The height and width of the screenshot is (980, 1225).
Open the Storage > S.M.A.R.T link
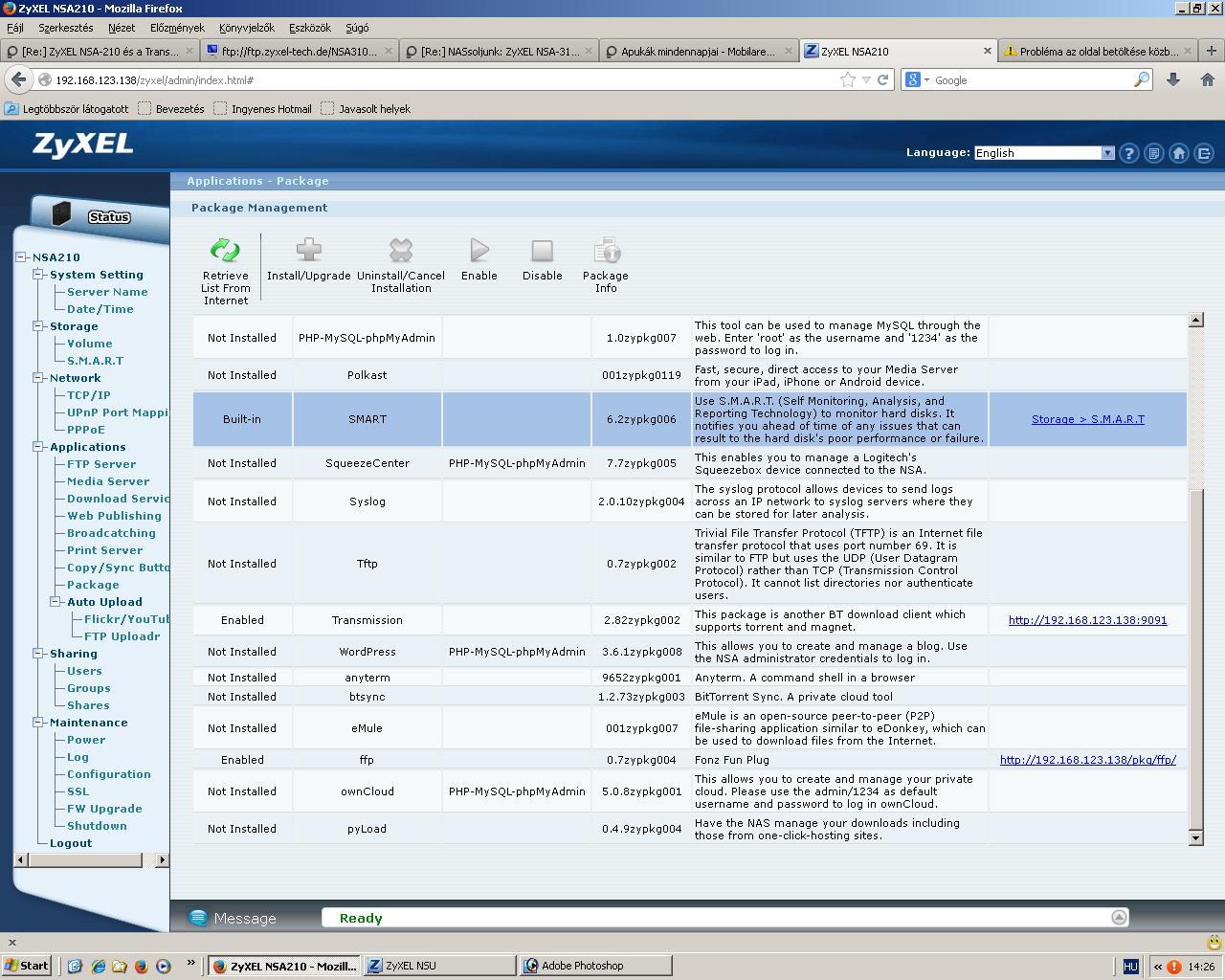click(x=1088, y=419)
